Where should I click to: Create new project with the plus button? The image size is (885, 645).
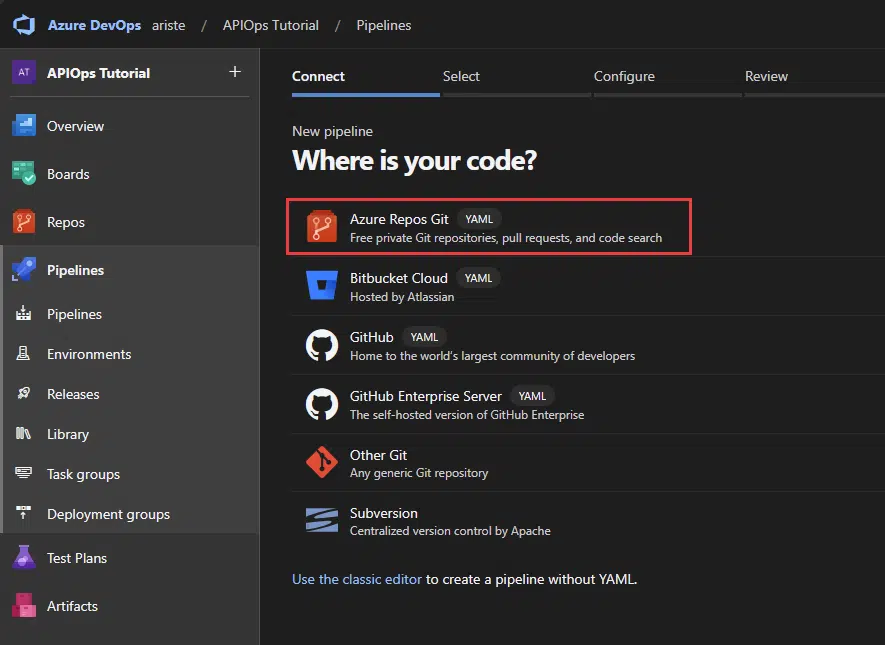pyautogui.click(x=234, y=72)
